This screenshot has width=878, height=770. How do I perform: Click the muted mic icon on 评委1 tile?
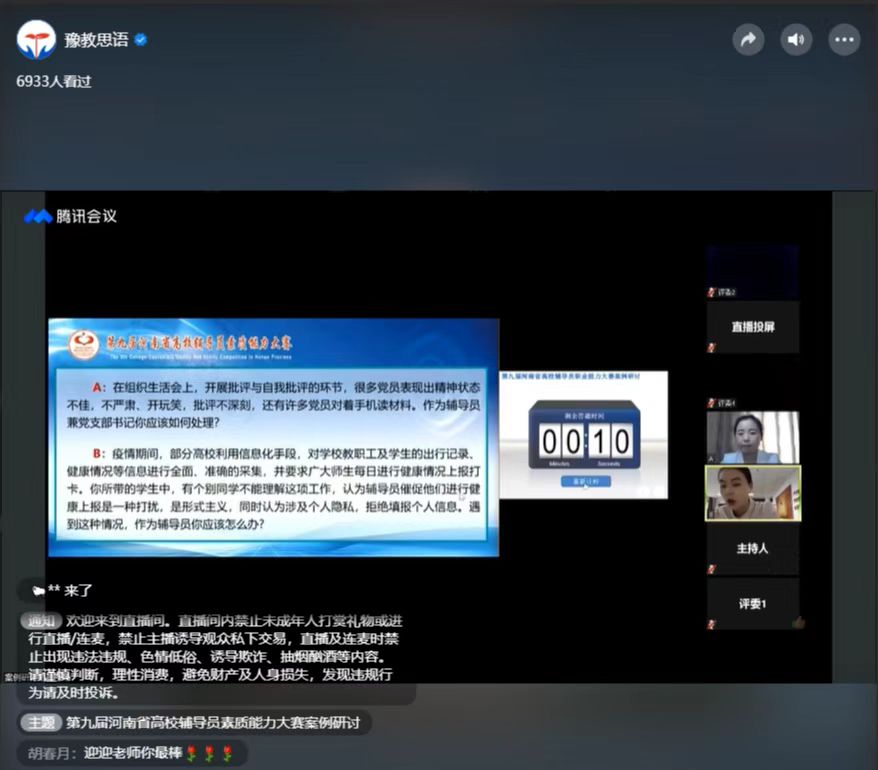(x=712, y=624)
